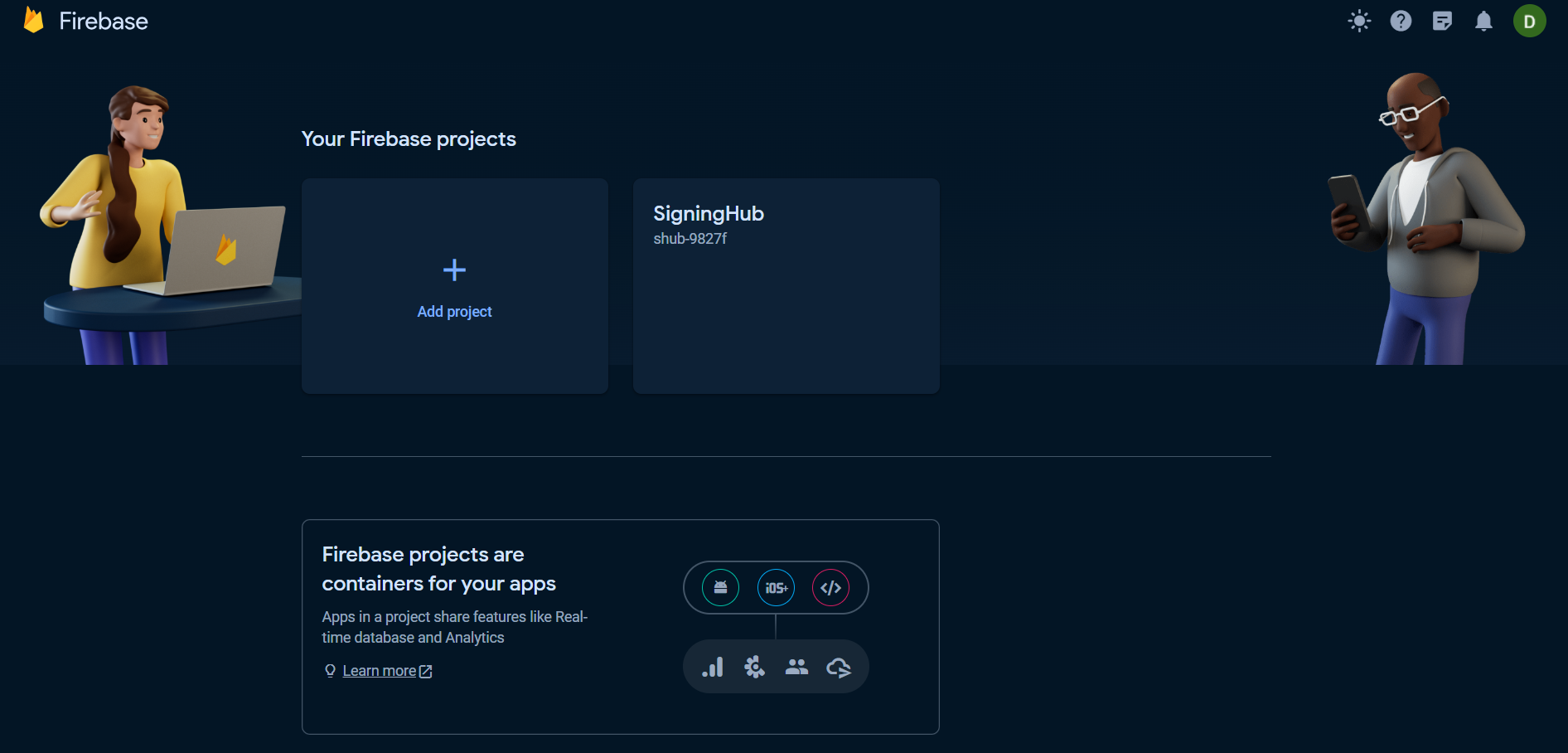
Task: Click the Apps in a project description
Action: point(454,627)
